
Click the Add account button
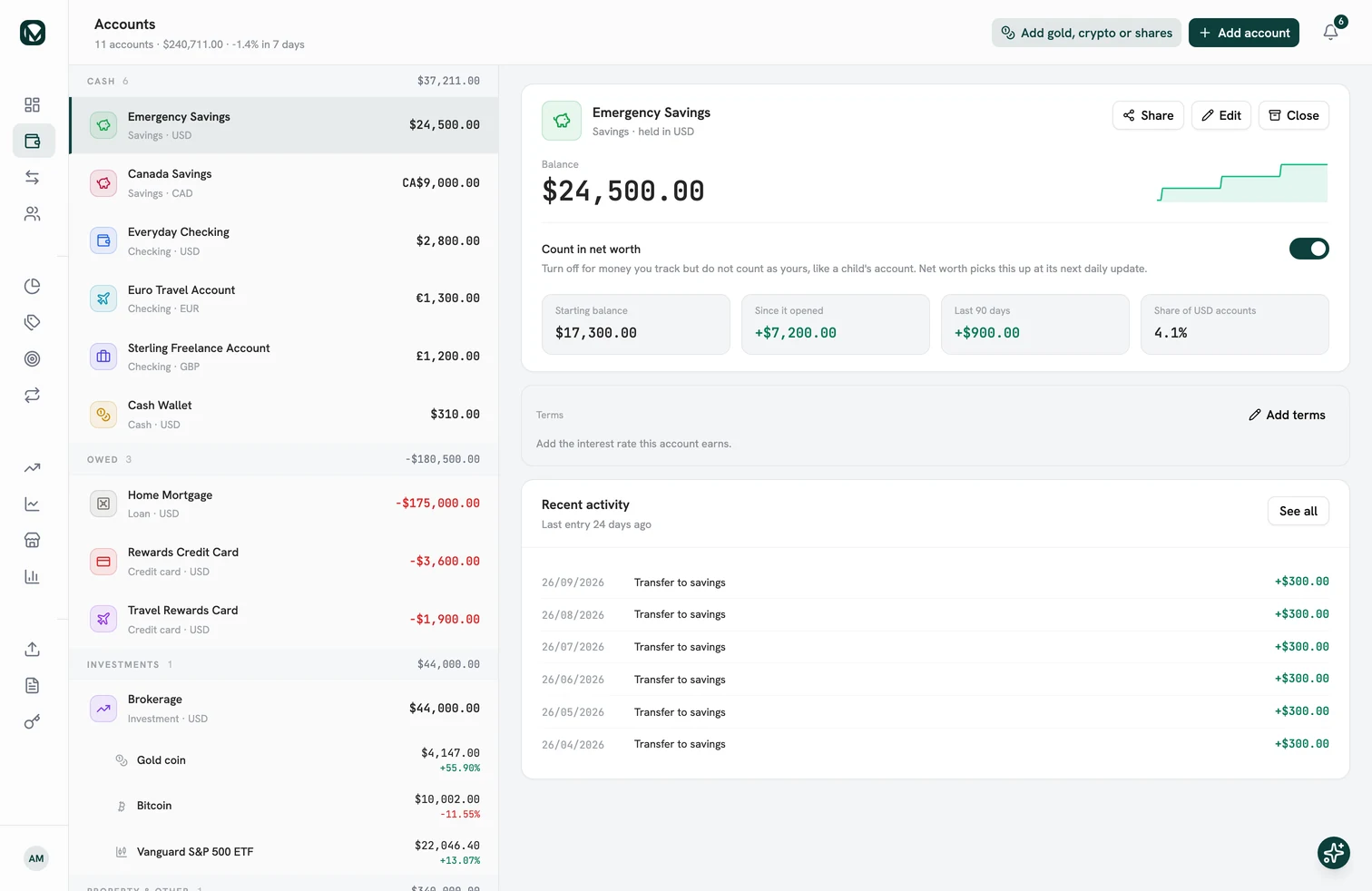click(1244, 33)
